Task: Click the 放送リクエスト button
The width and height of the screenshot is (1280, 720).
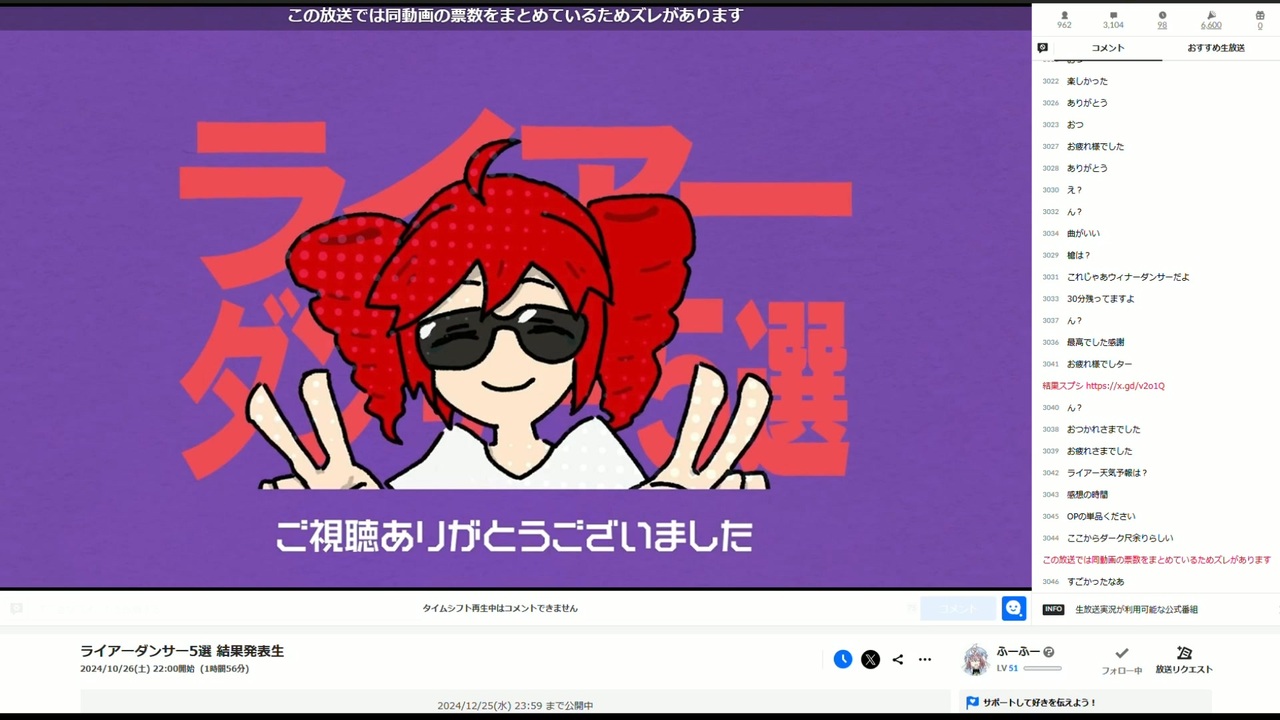Action: tap(1184, 660)
